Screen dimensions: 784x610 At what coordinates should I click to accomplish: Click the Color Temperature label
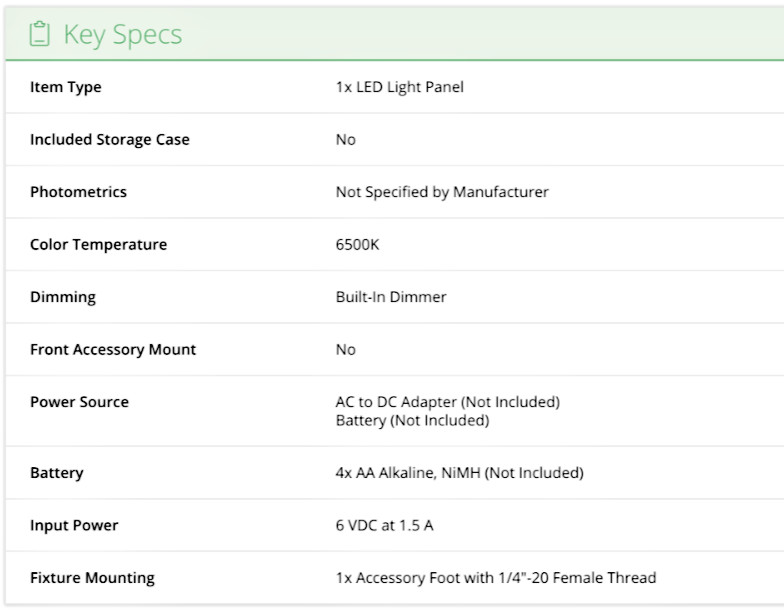click(x=98, y=245)
